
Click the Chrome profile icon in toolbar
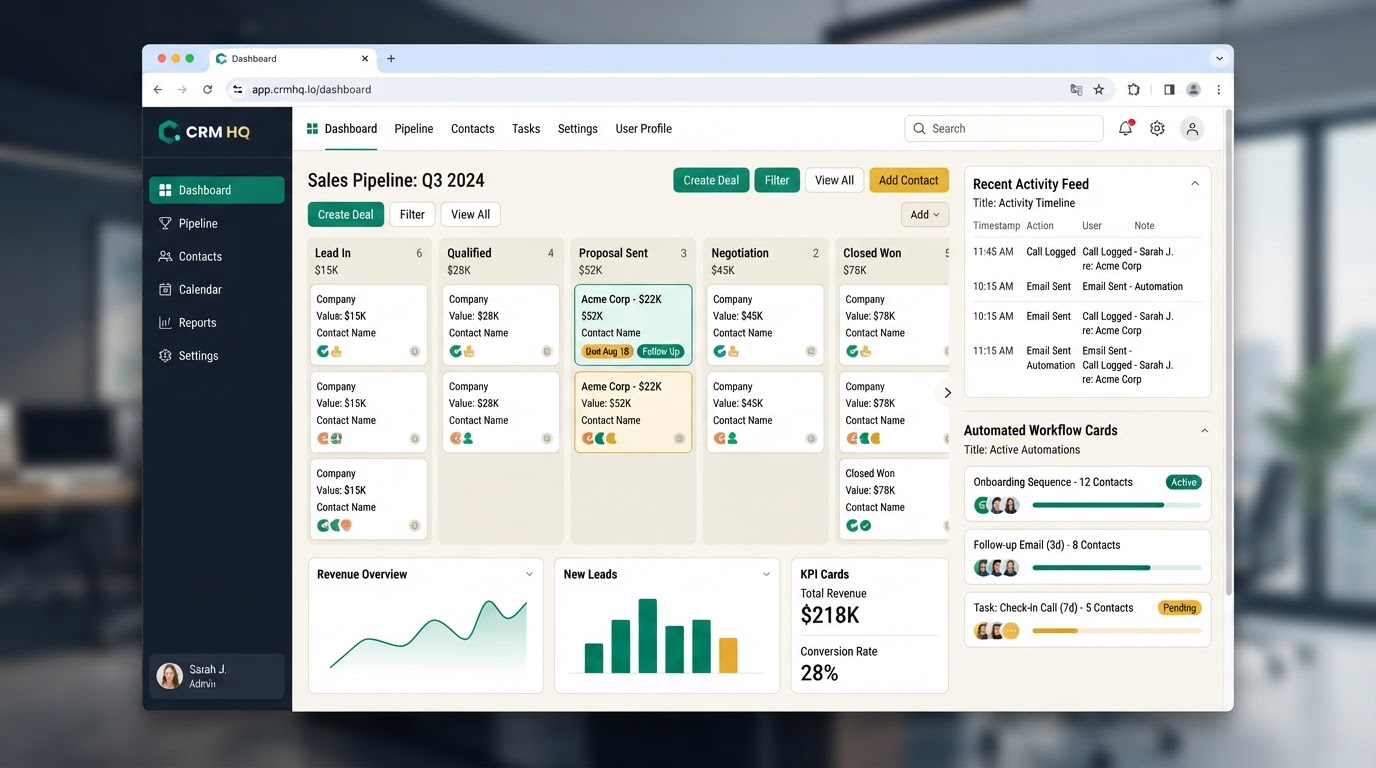(x=1193, y=89)
